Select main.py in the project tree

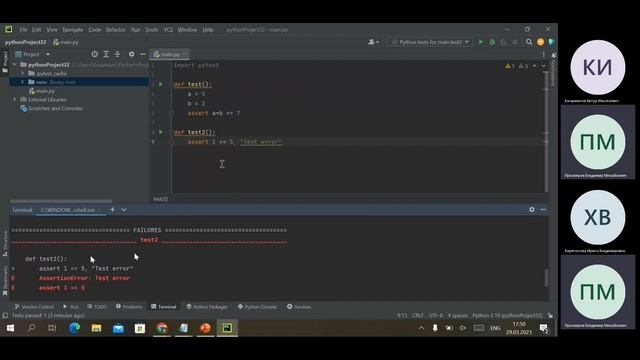pyautogui.click(x=42, y=91)
